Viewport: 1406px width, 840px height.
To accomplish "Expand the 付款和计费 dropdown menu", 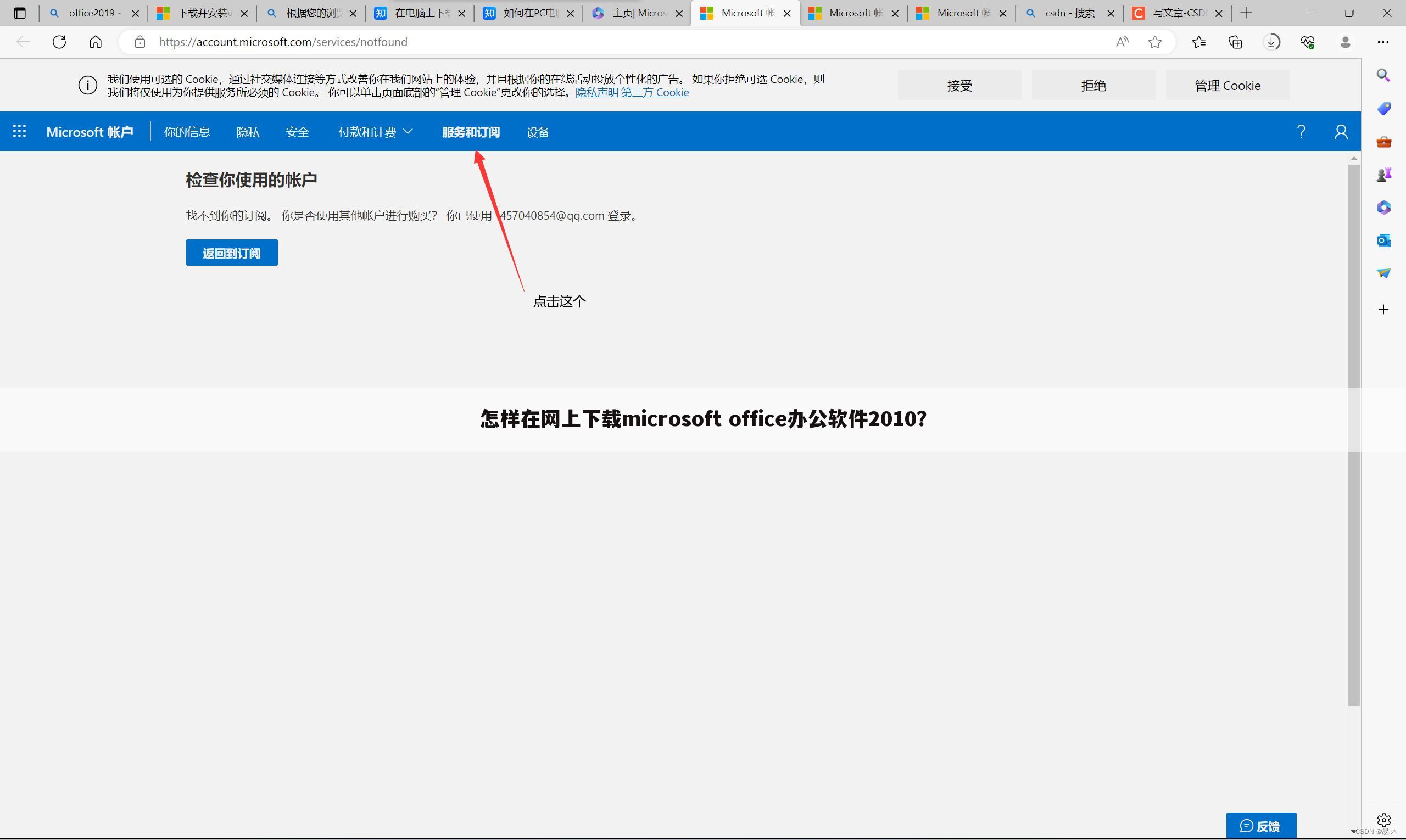I will coord(376,132).
